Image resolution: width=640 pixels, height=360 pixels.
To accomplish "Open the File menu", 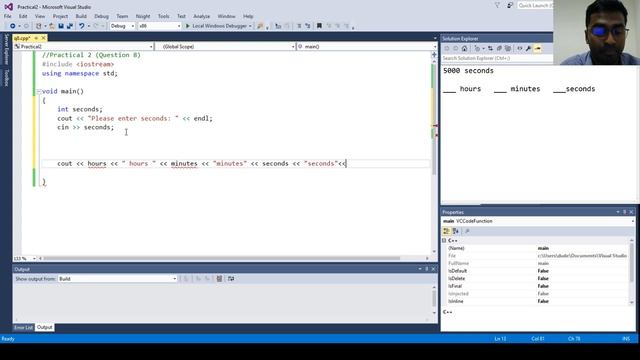I will tap(8, 16).
